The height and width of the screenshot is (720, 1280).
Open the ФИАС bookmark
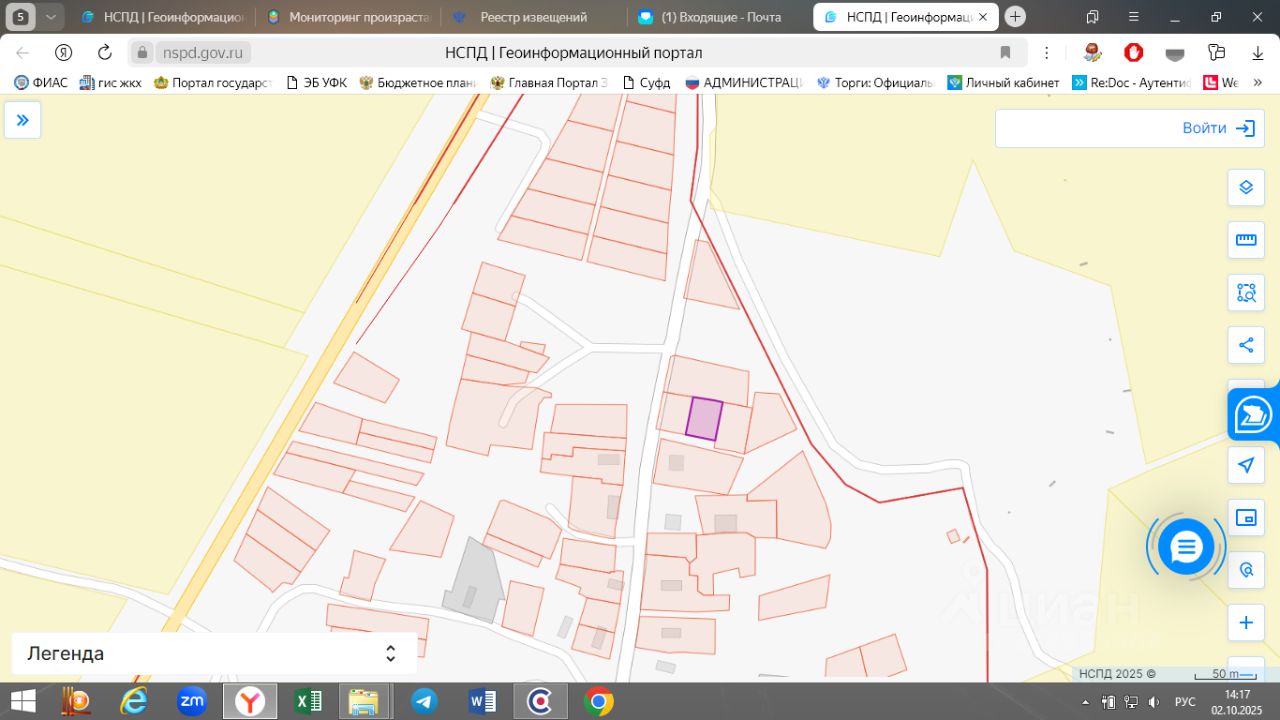41,83
